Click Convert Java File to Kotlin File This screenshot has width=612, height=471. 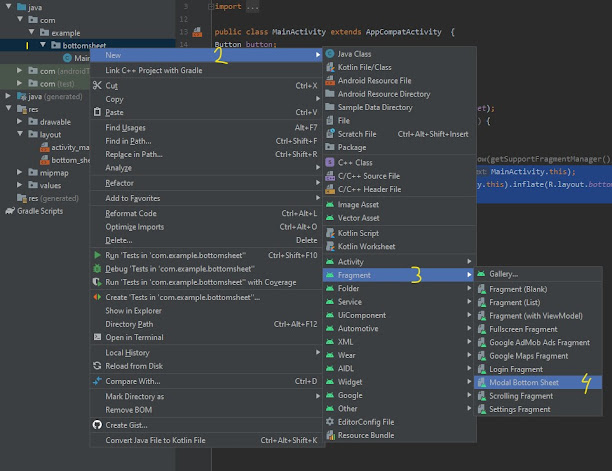(169, 440)
